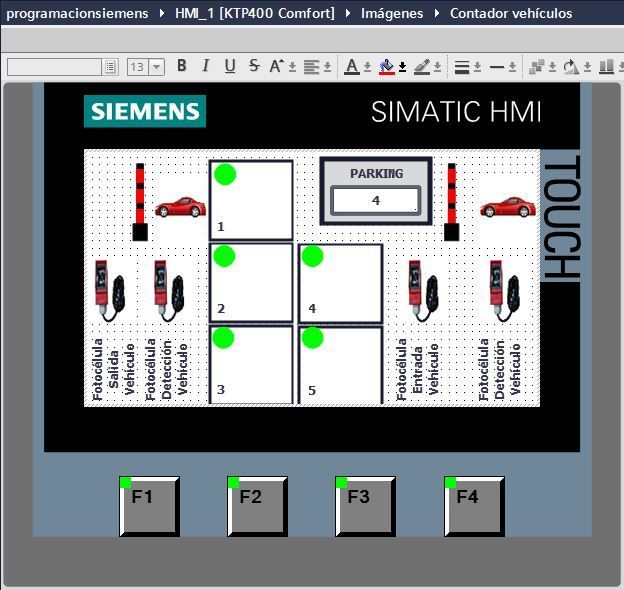Select Fotocélula Salida Vehículo label

113,369
